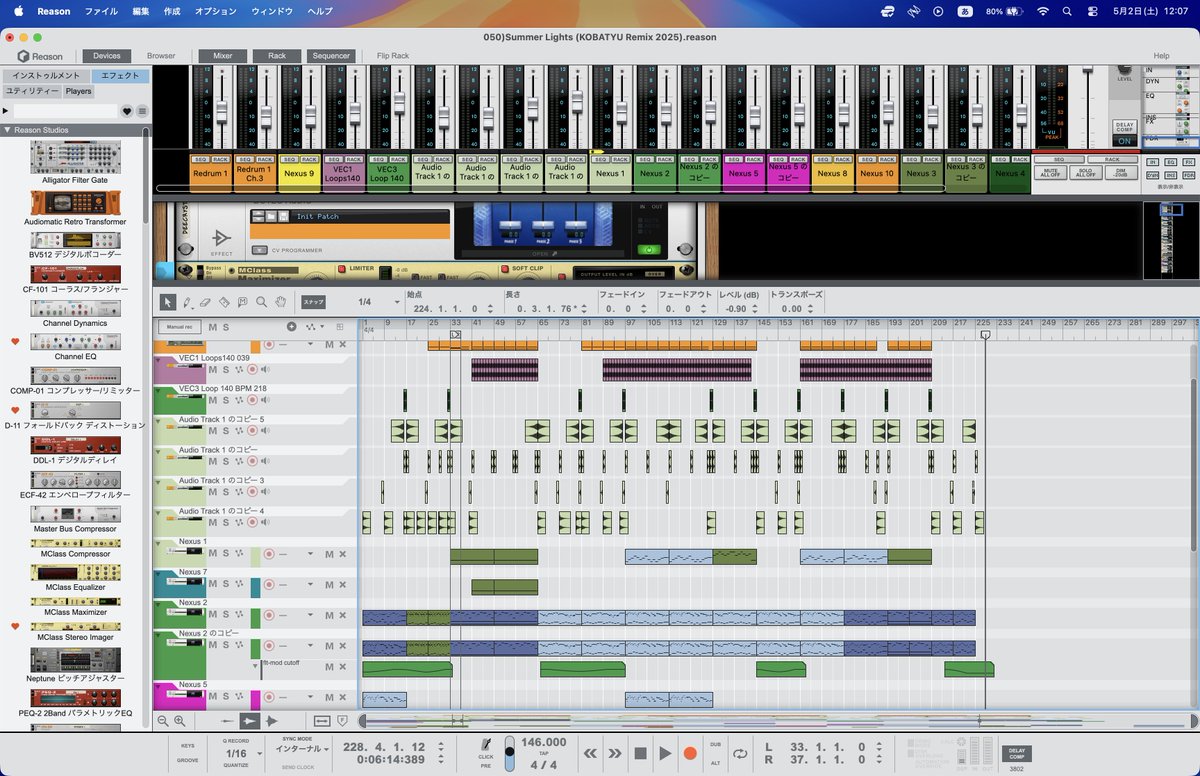The height and width of the screenshot is (776, 1200).
Task: Select the MClass Stereo Imager device
Action: (x=76, y=632)
